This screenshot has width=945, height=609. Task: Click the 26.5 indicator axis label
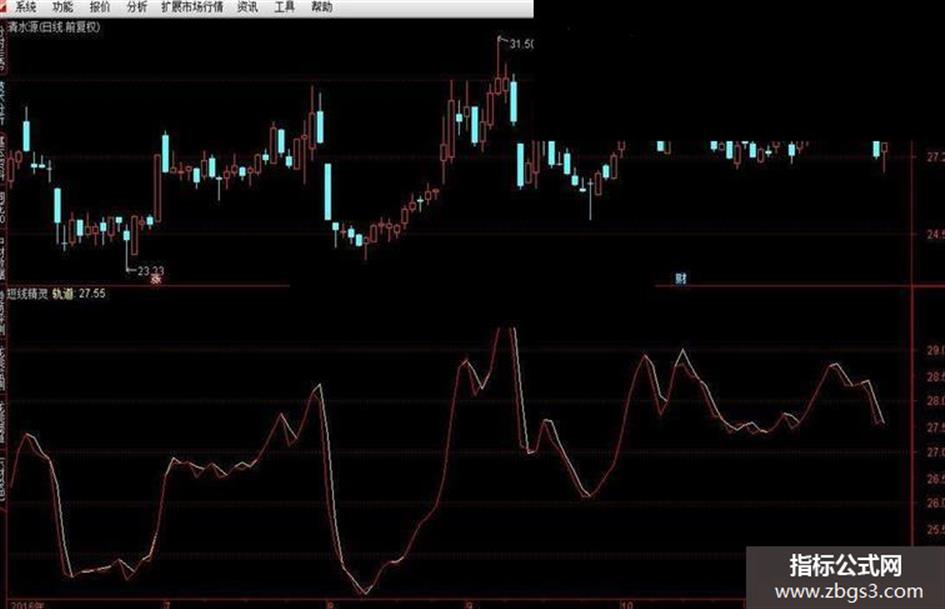pyautogui.click(x=935, y=479)
